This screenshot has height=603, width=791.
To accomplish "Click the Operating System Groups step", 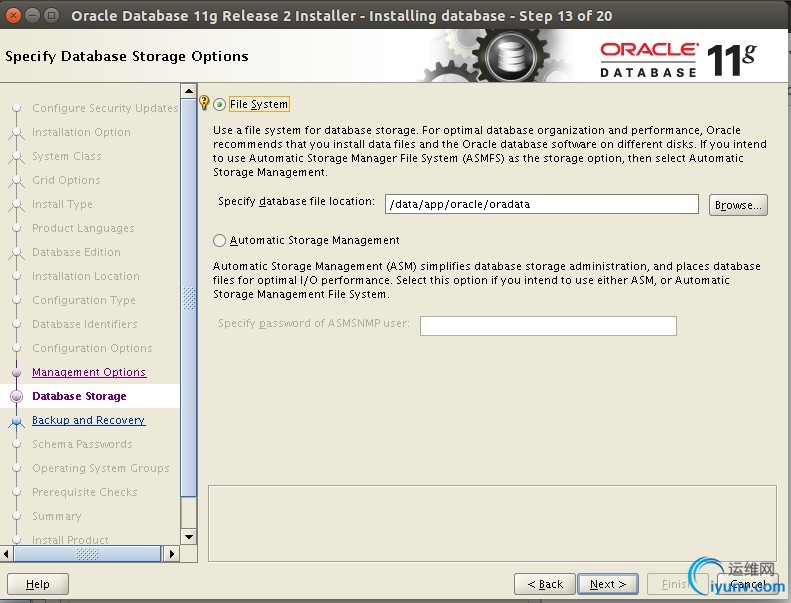I will [x=101, y=468].
